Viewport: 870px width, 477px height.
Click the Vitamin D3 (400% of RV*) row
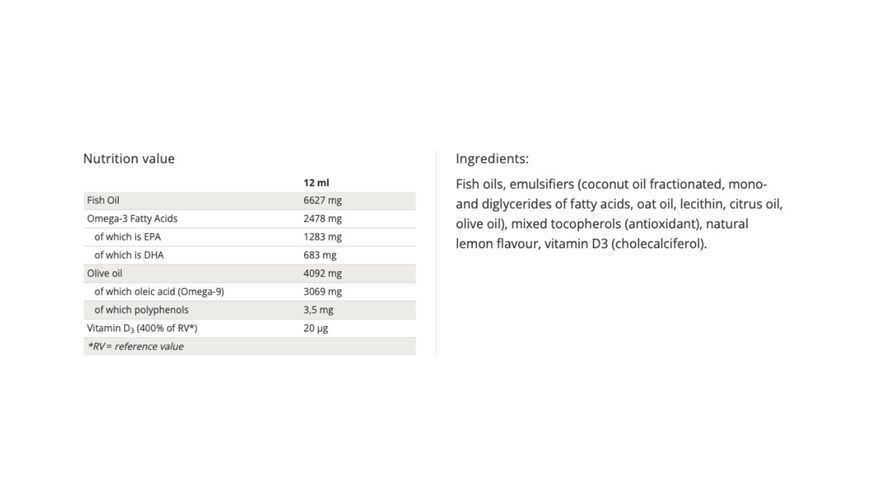click(250, 328)
